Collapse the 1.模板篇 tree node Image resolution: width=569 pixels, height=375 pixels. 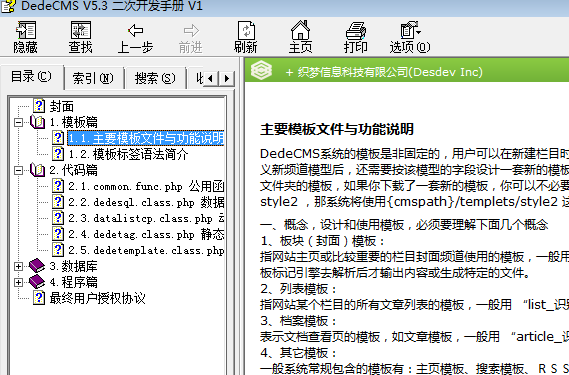18,122
